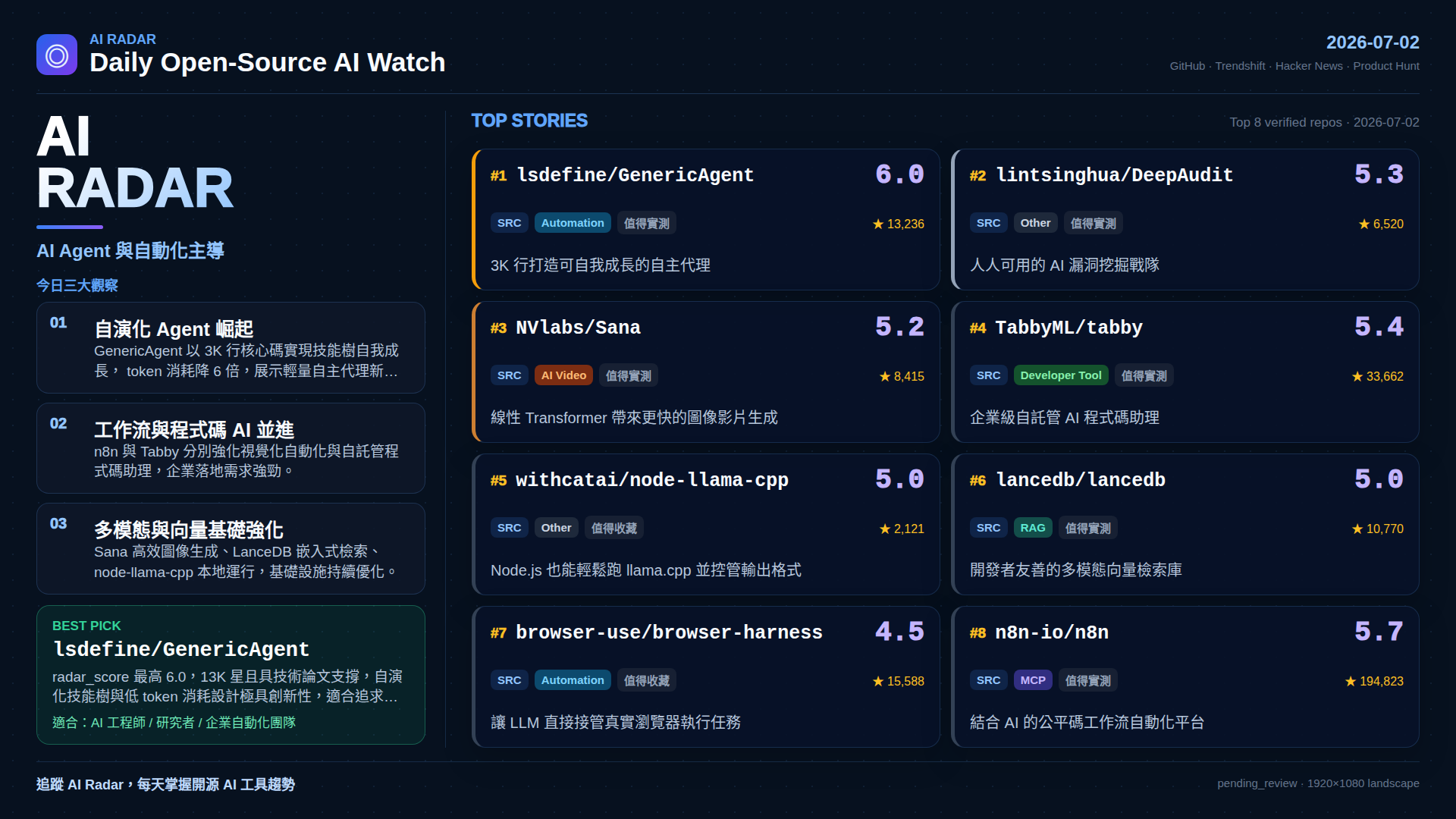Image resolution: width=1456 pixels, height=819 pixels.
Task: Open Best Pick lsdefine/GenericAgent title
Action: [x=181, y=649]
